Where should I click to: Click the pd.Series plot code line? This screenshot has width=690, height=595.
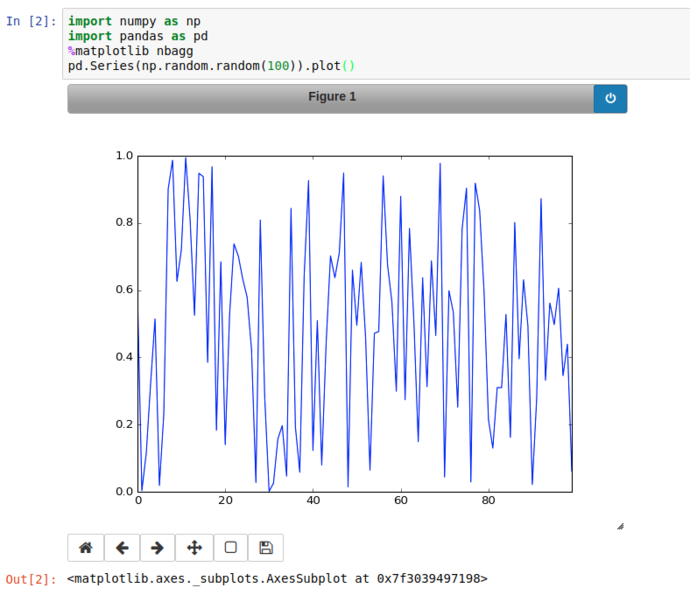pyautogui.click(x=211, y=66)
